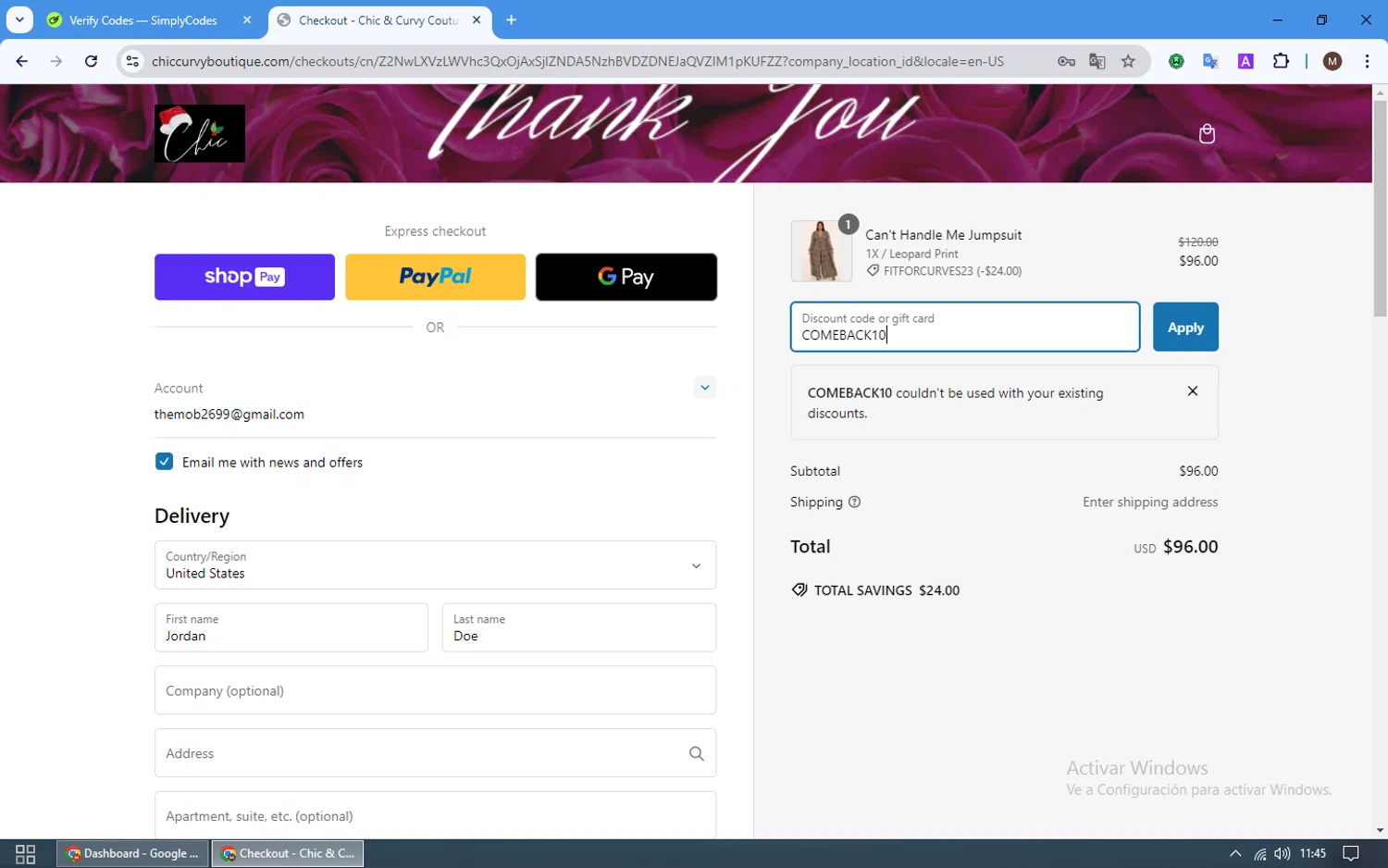The height and width of the screenshot is (868, 1388).
Task: Open the Country/Region dropdown
Action: click(435, 564)
